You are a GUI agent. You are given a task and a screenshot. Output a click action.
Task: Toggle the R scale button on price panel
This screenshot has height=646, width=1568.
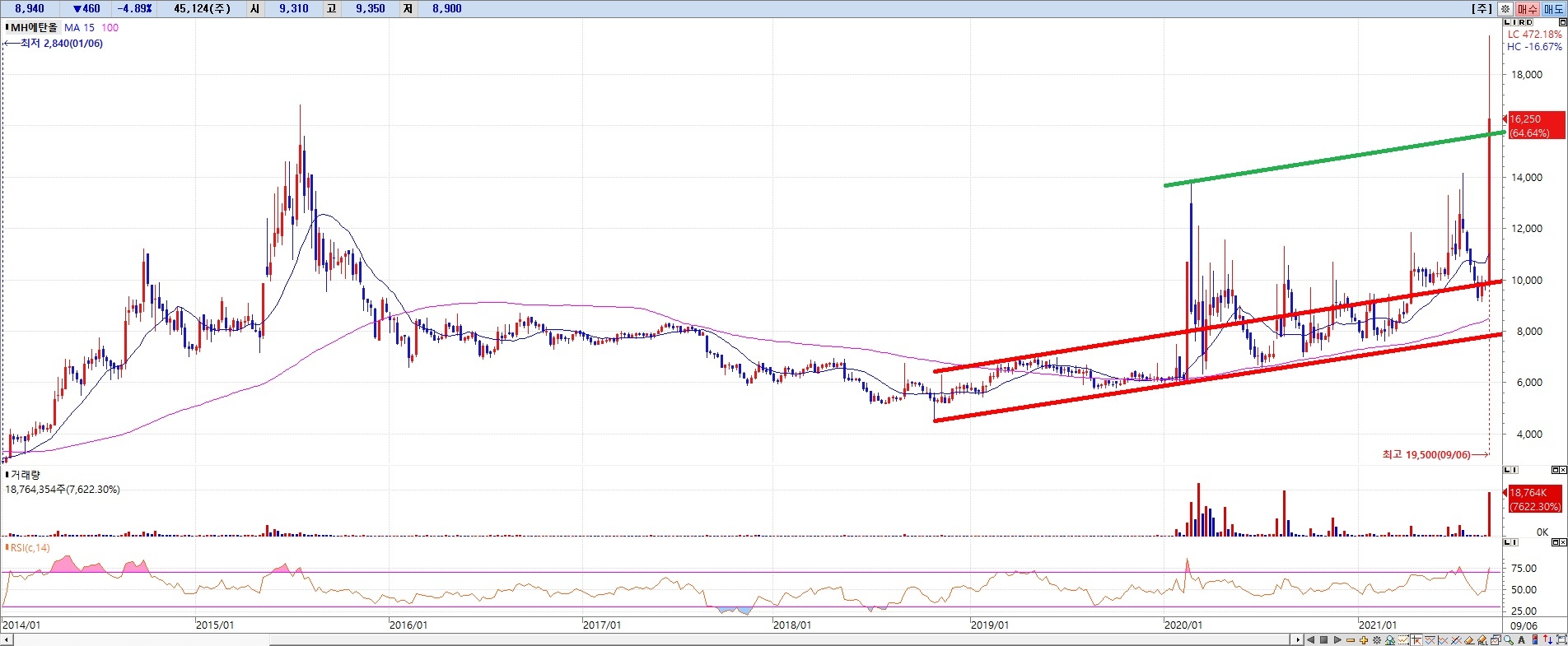[x=1522, y=22]
